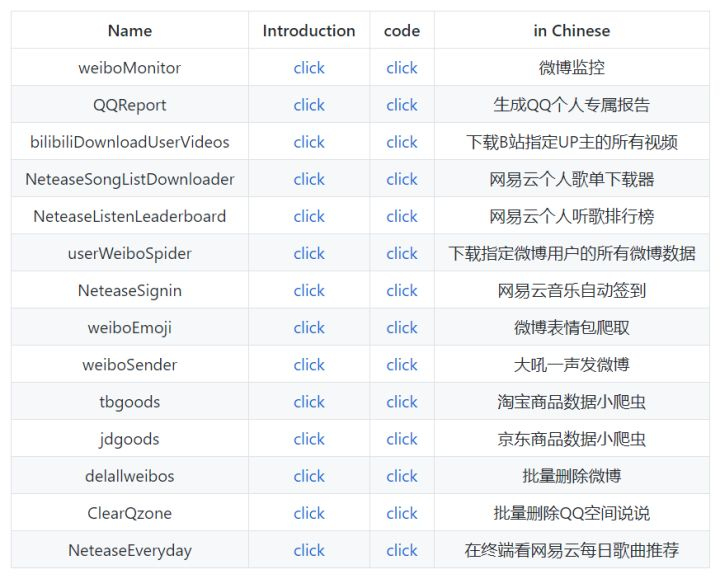Screen dimensions: 720x579
Task: Open code link for tbgoods
Action: [x=402, y=402]
